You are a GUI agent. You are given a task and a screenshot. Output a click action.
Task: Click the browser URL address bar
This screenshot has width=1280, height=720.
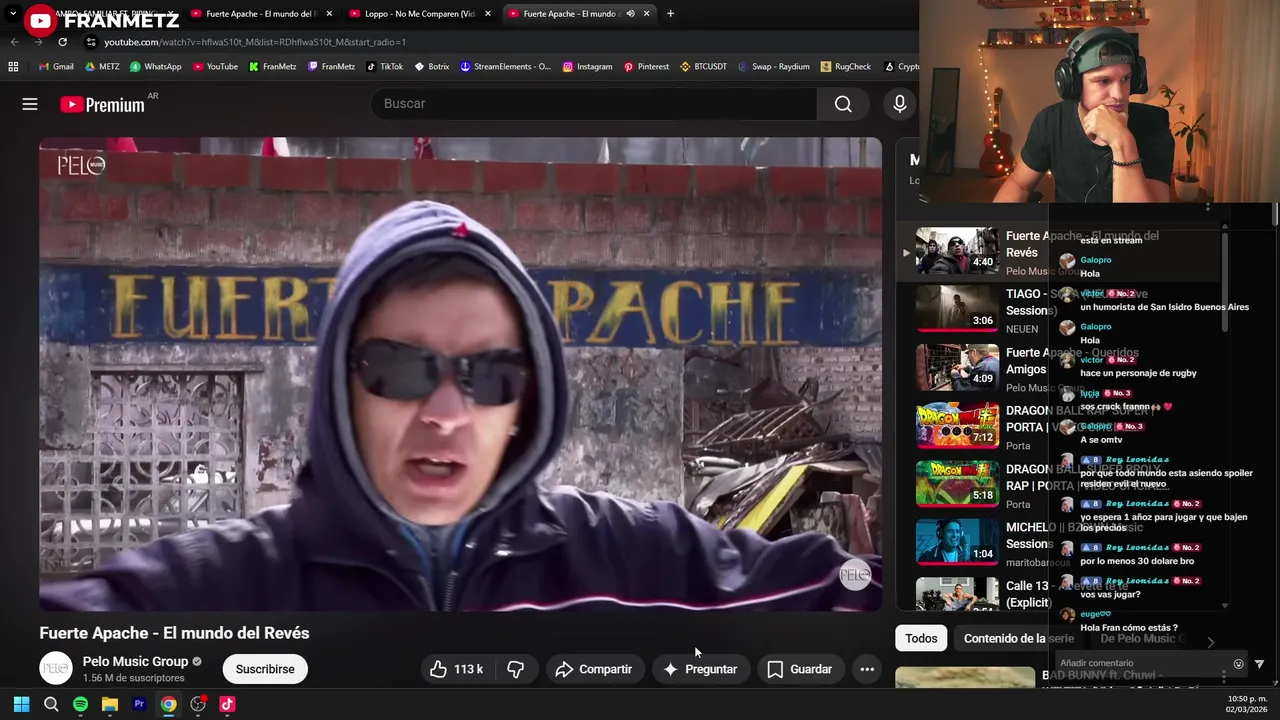coord(500,42)
